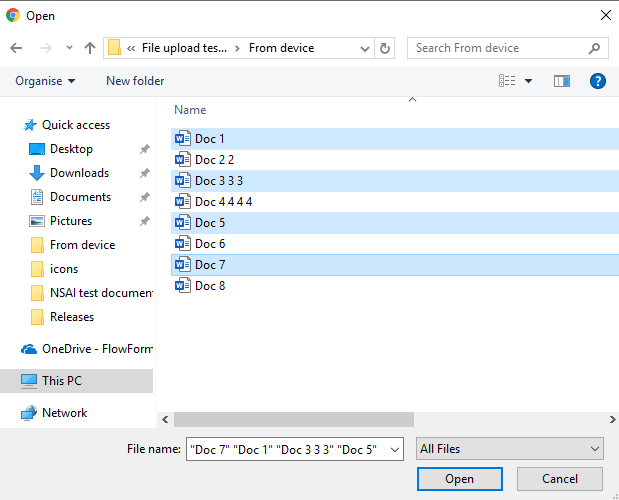Select This PC in navigation pane

pos(62,381)
